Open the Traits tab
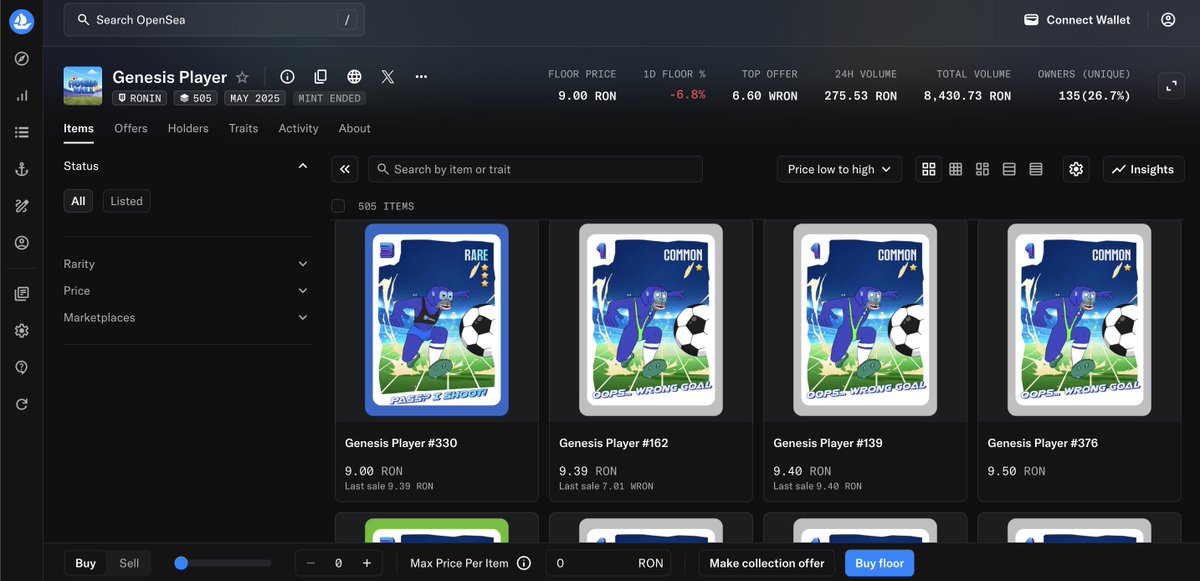The width and height of the screenshot is (1200, 581). [243, 128]
